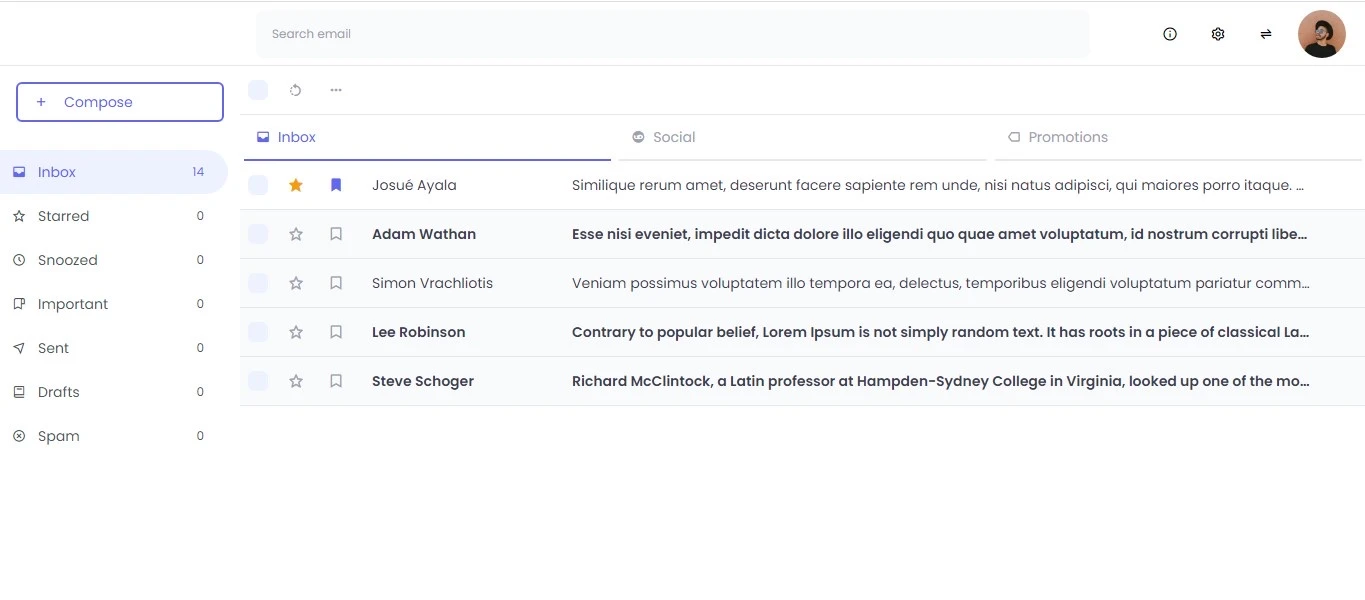Click sender name Adam Wathan
Screen dimensions: 1365x600
424,234
